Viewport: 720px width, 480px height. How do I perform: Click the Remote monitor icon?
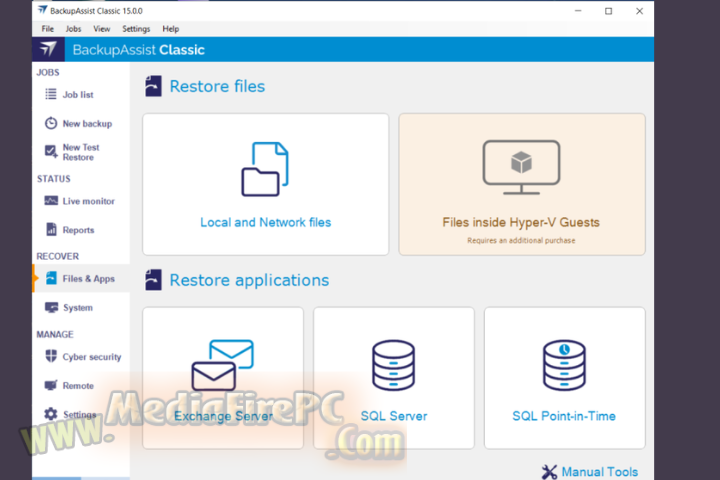click(x=51, y=385)
